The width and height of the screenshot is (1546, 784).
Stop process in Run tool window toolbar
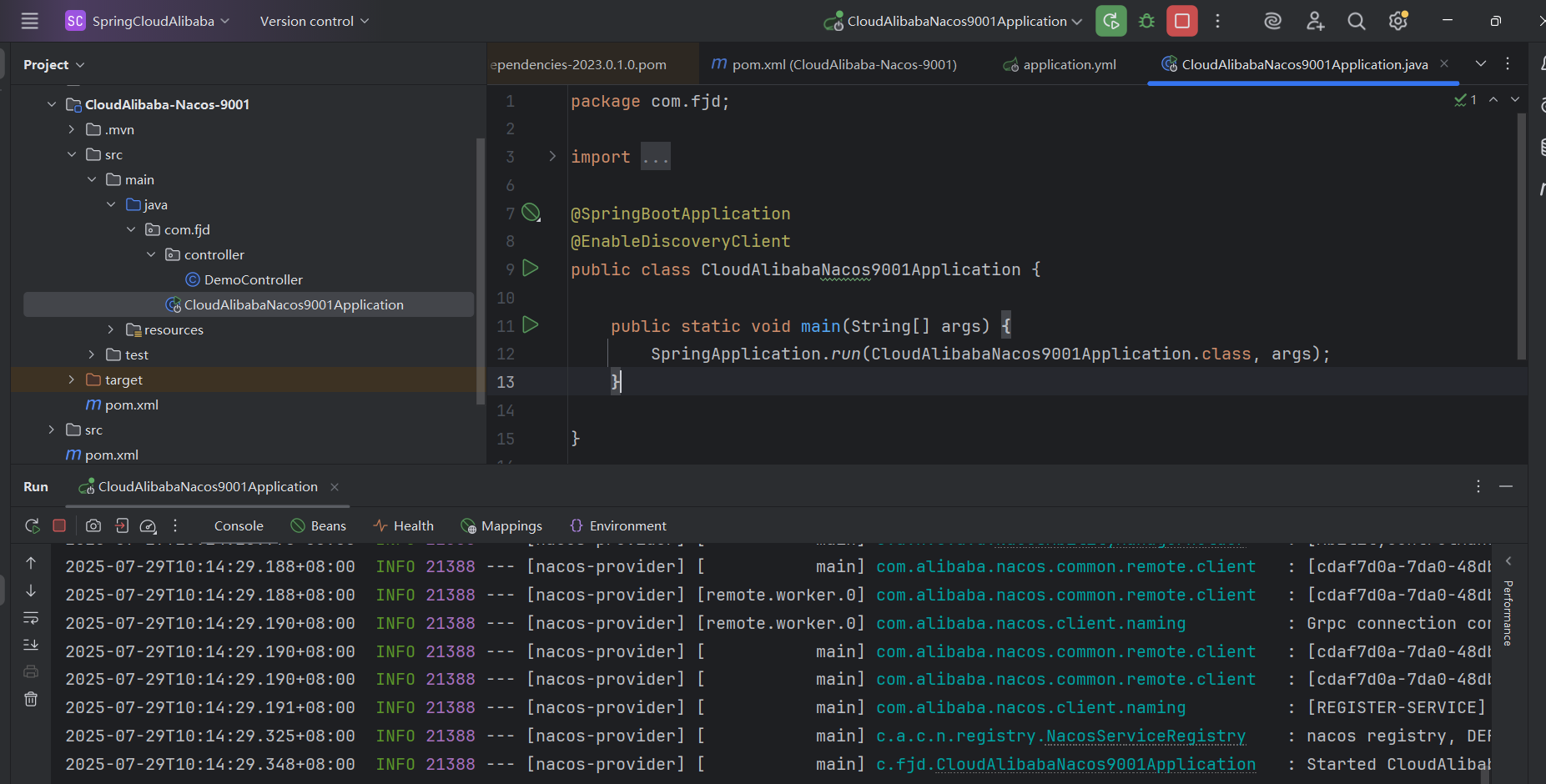59,525
